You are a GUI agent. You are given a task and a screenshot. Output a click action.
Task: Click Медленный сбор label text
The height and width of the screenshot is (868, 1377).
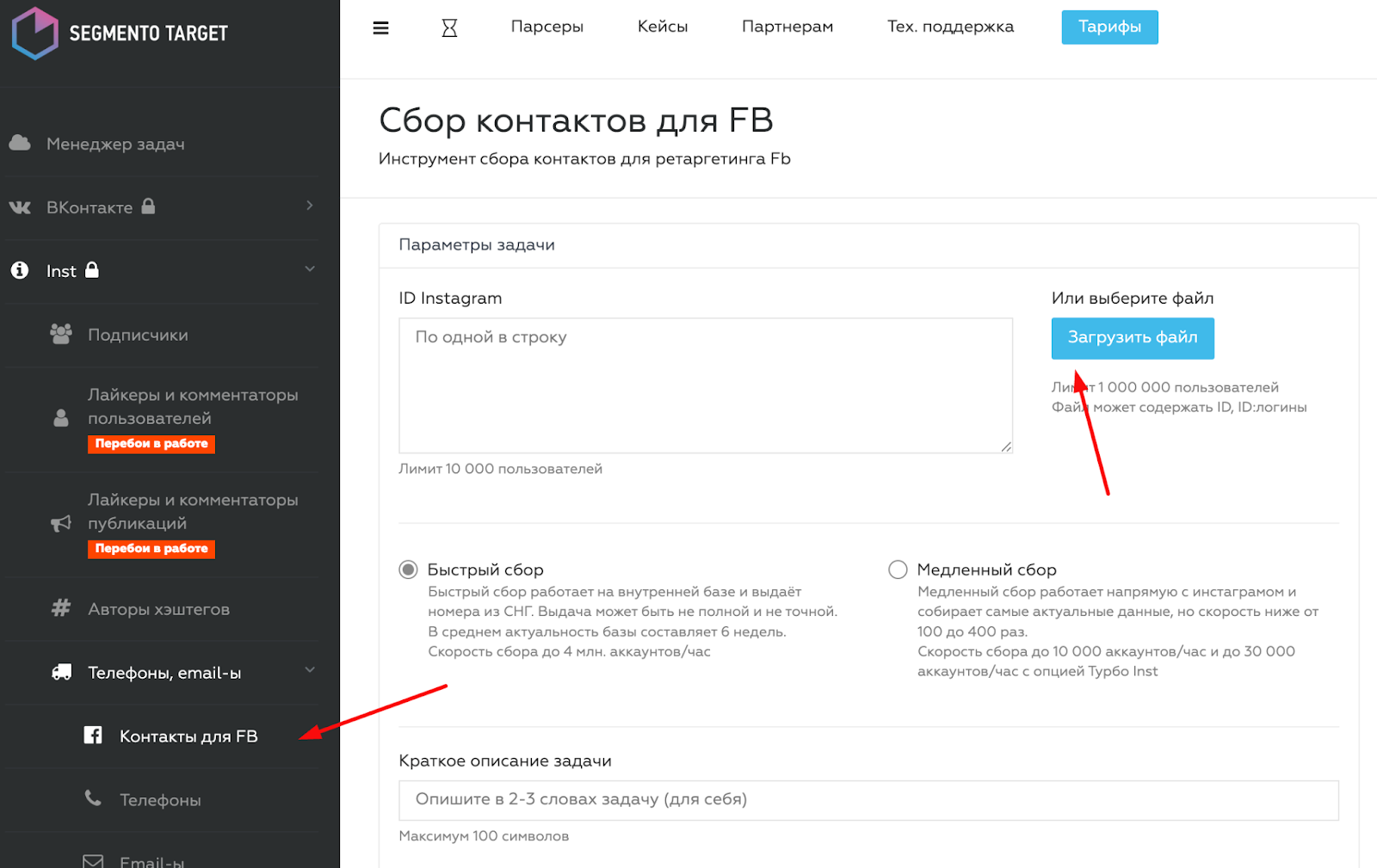pyautogui.click(x=986, y=569)
